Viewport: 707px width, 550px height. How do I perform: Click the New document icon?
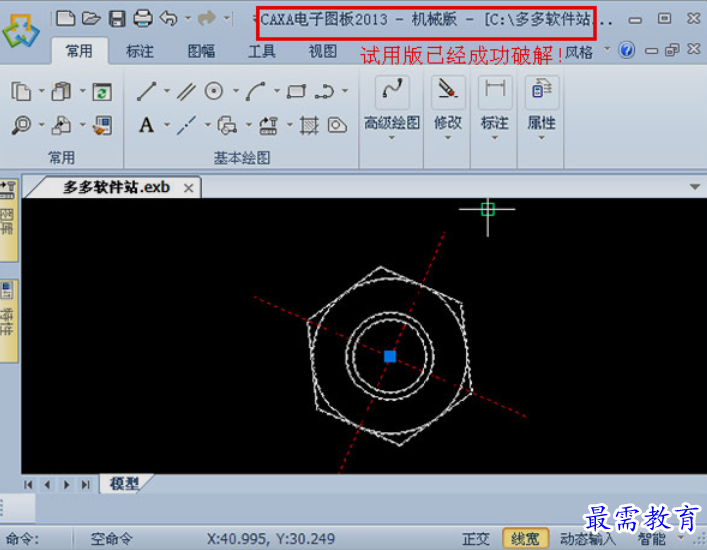(x=65, y=18)
